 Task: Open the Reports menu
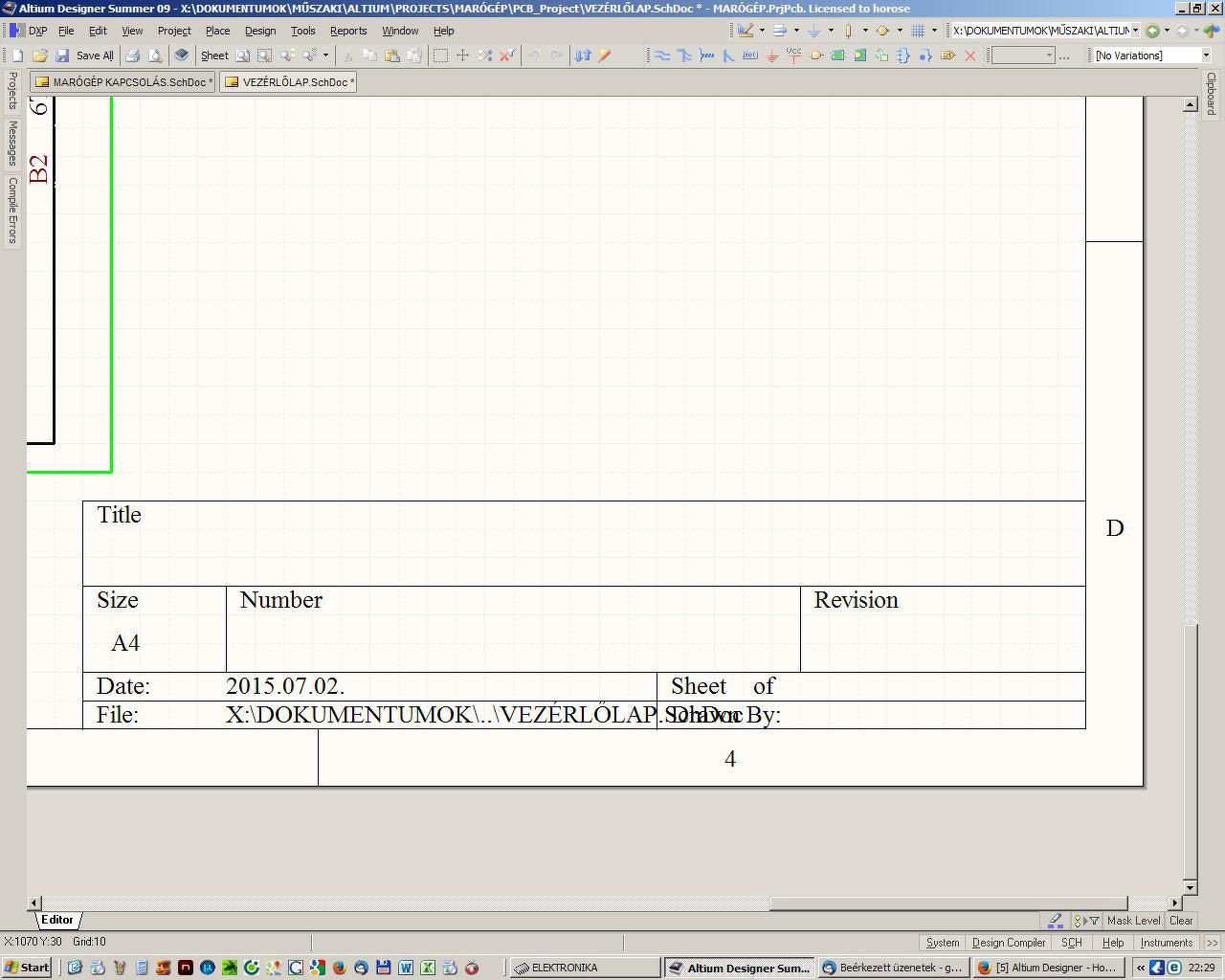click(348, 31)
